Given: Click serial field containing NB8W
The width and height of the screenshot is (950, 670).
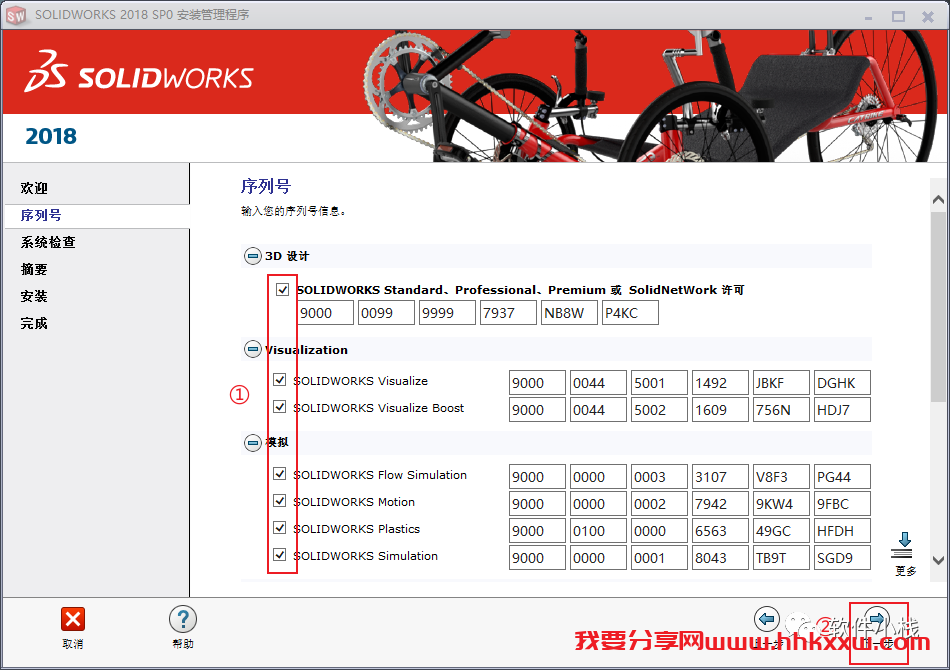Looking at the screenshot, I should [x=570, y=313].
